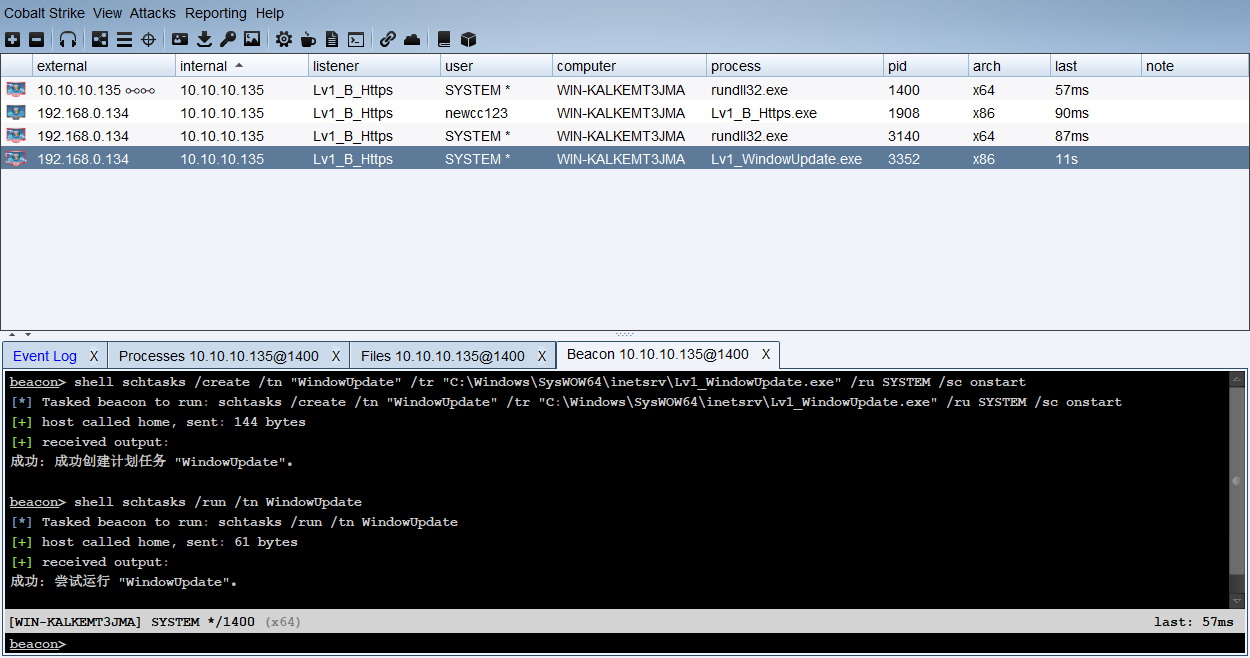Open the Help menu
The image size is (1250, 658).
[x=269, y=13]
